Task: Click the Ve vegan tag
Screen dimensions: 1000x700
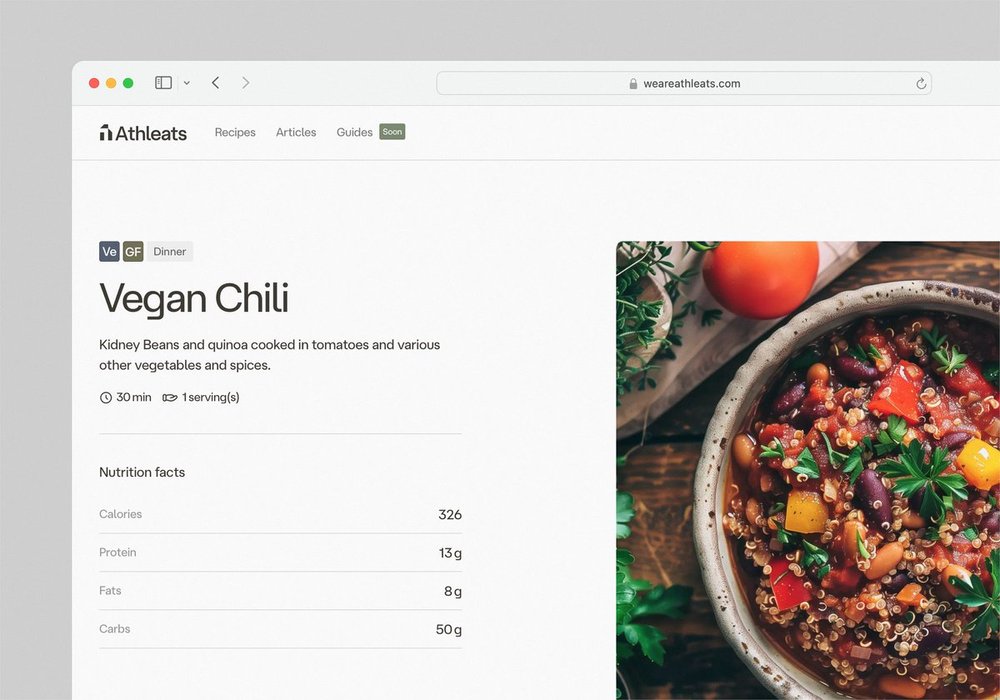Action: [109, 251]
